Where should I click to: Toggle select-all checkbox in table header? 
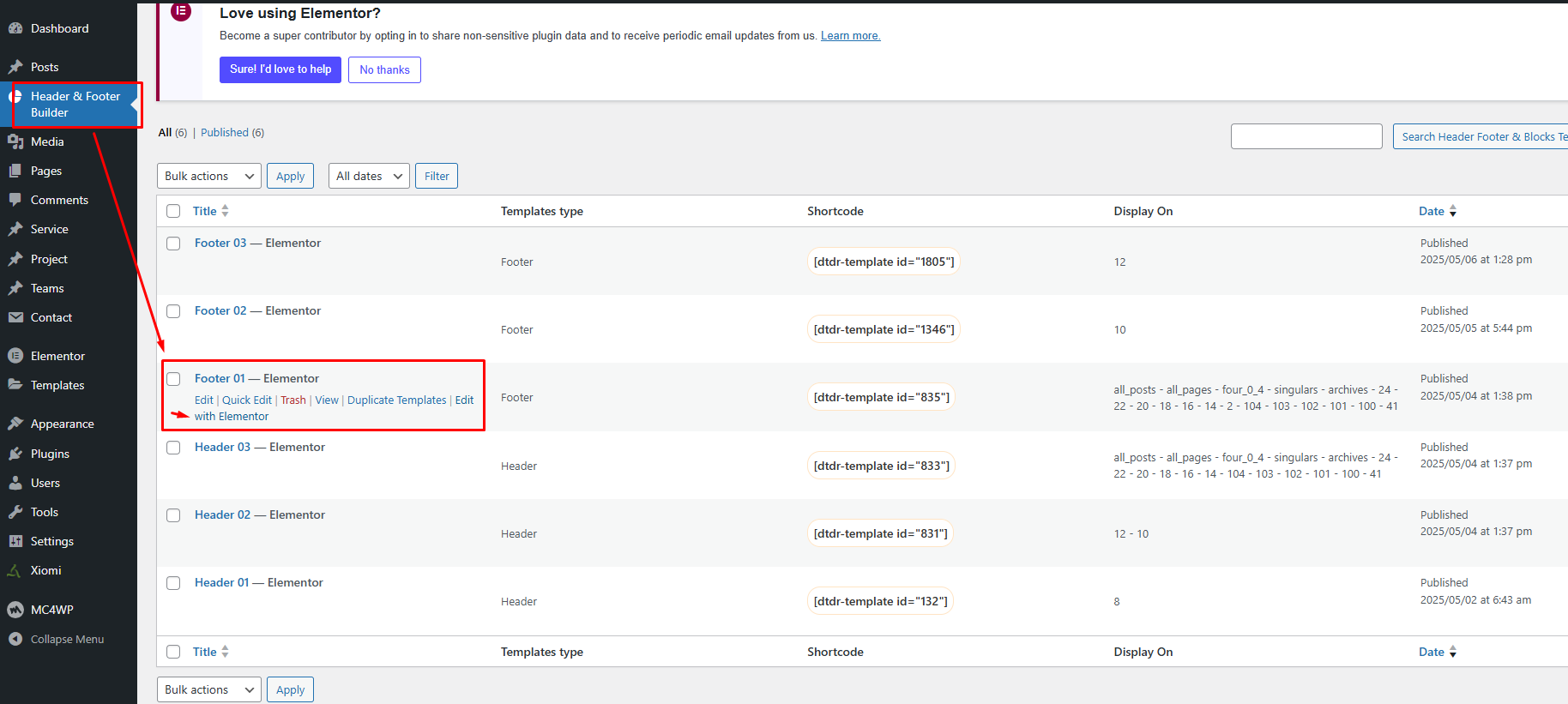click(173, 211)
